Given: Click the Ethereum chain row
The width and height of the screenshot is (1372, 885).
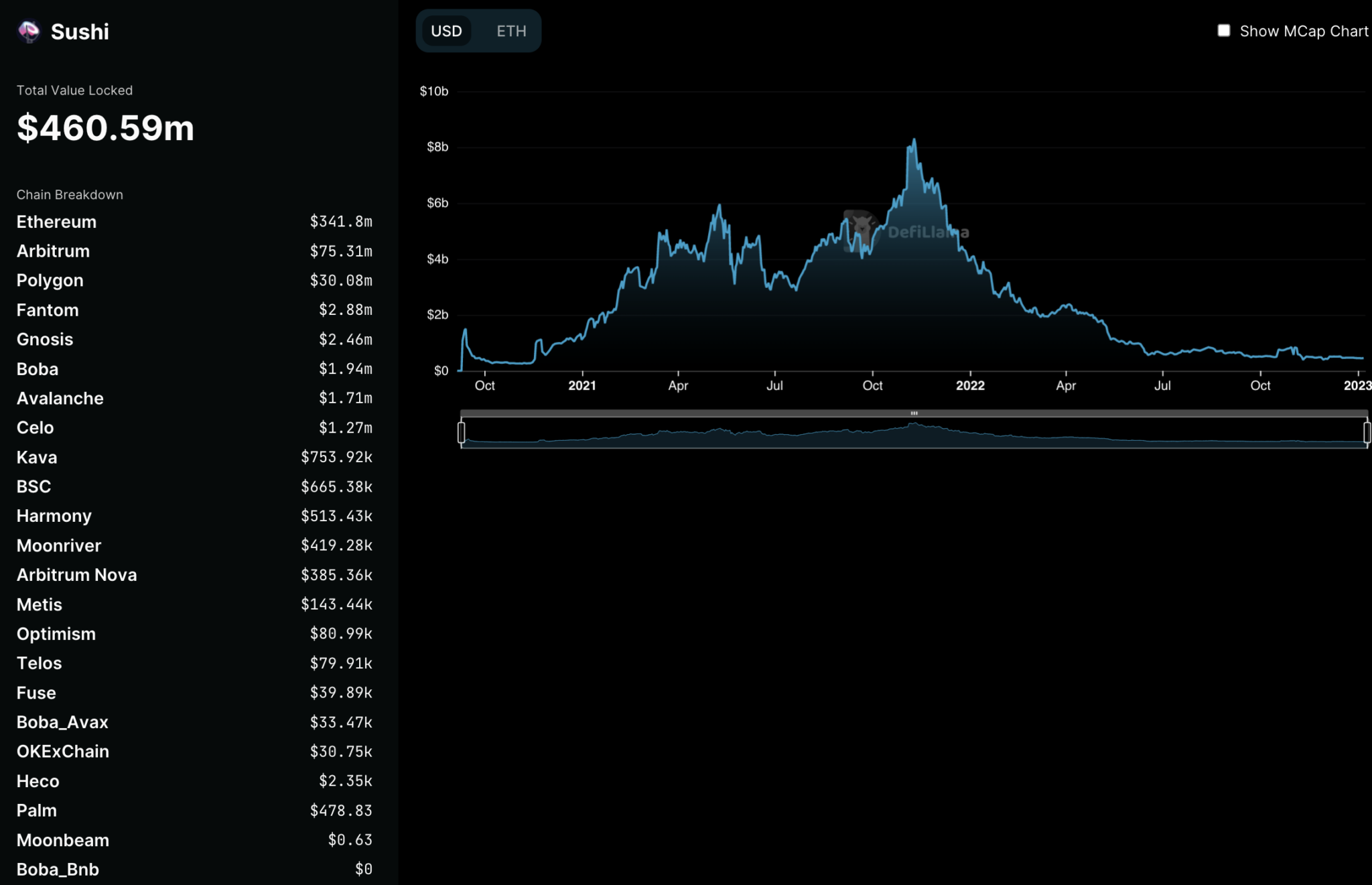Looking at the screenshot, I should [x=57, y=222].
